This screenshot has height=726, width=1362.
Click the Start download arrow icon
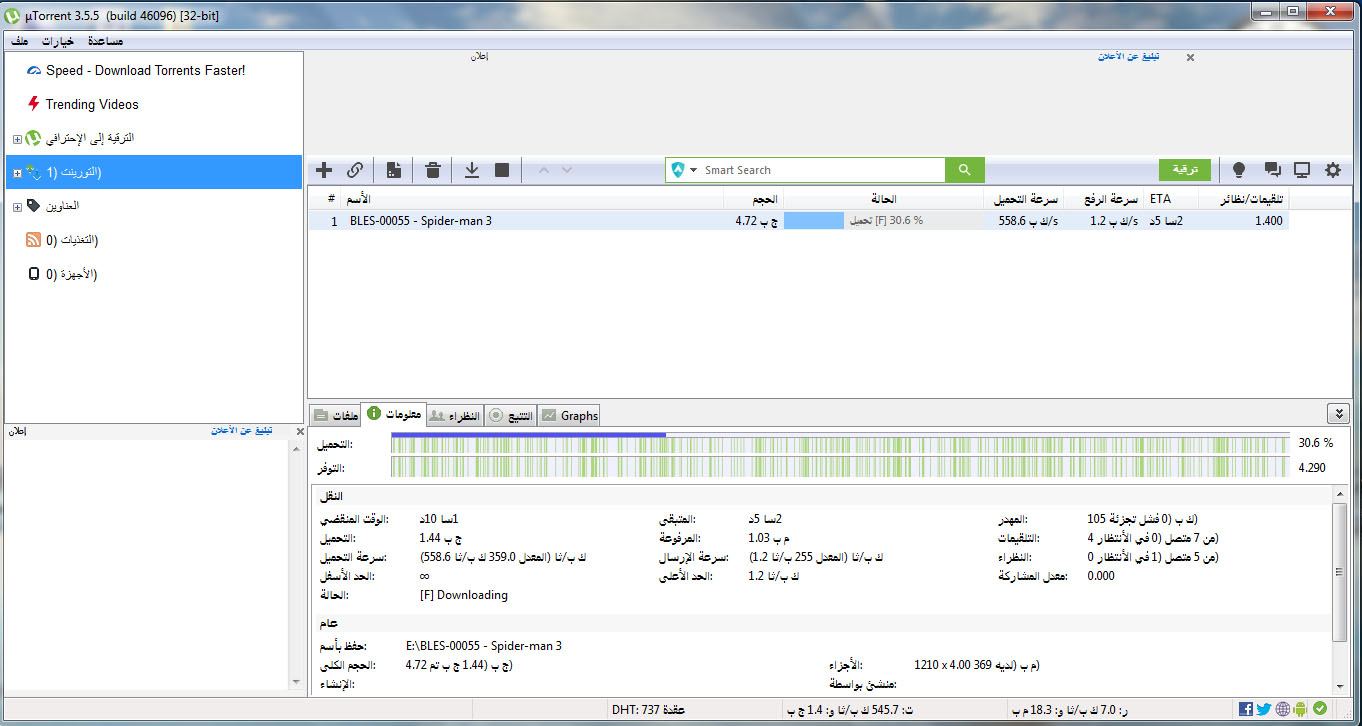tap(472, 170)
